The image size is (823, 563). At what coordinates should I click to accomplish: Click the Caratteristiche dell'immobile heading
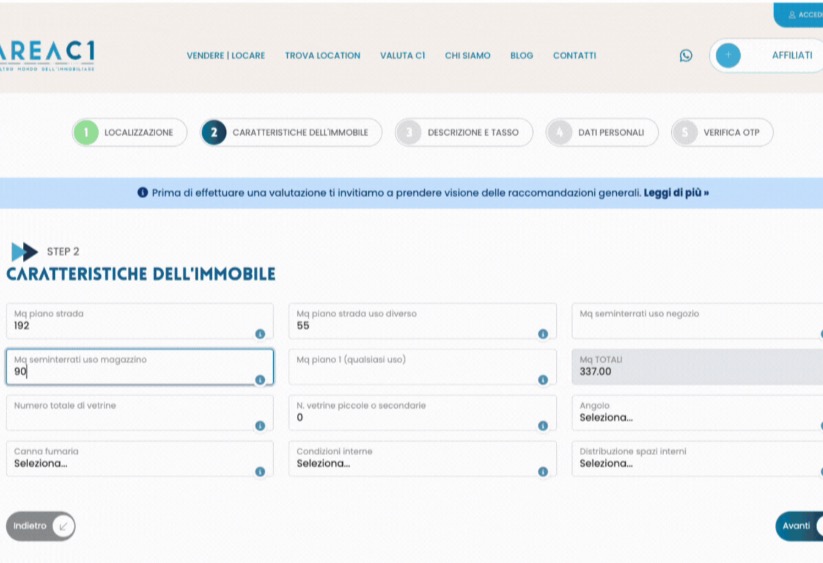pos(141,274)
